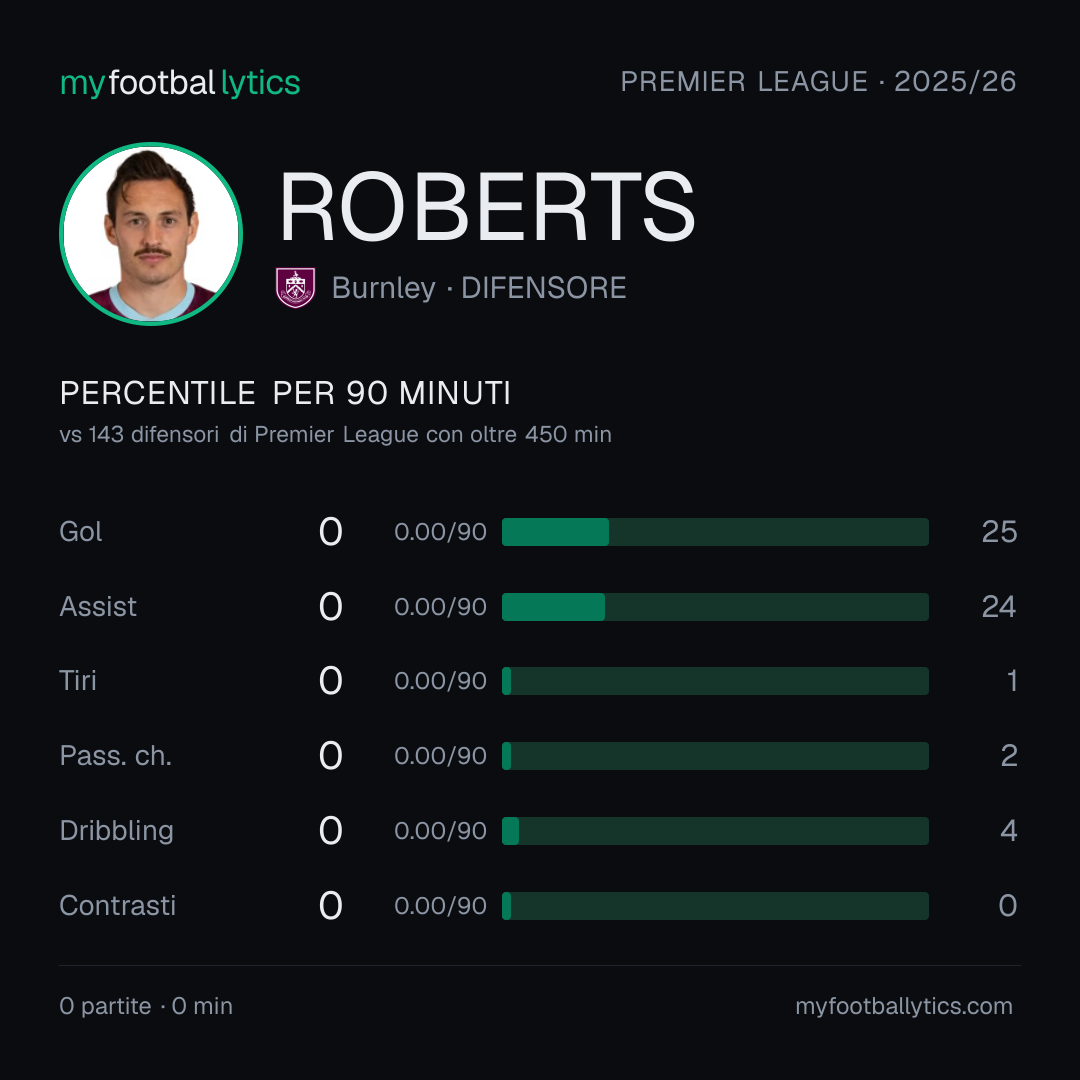Screen dimensions: 1080x1080
Task: Click the Tiri percentile bar
Action: (715, 681)
